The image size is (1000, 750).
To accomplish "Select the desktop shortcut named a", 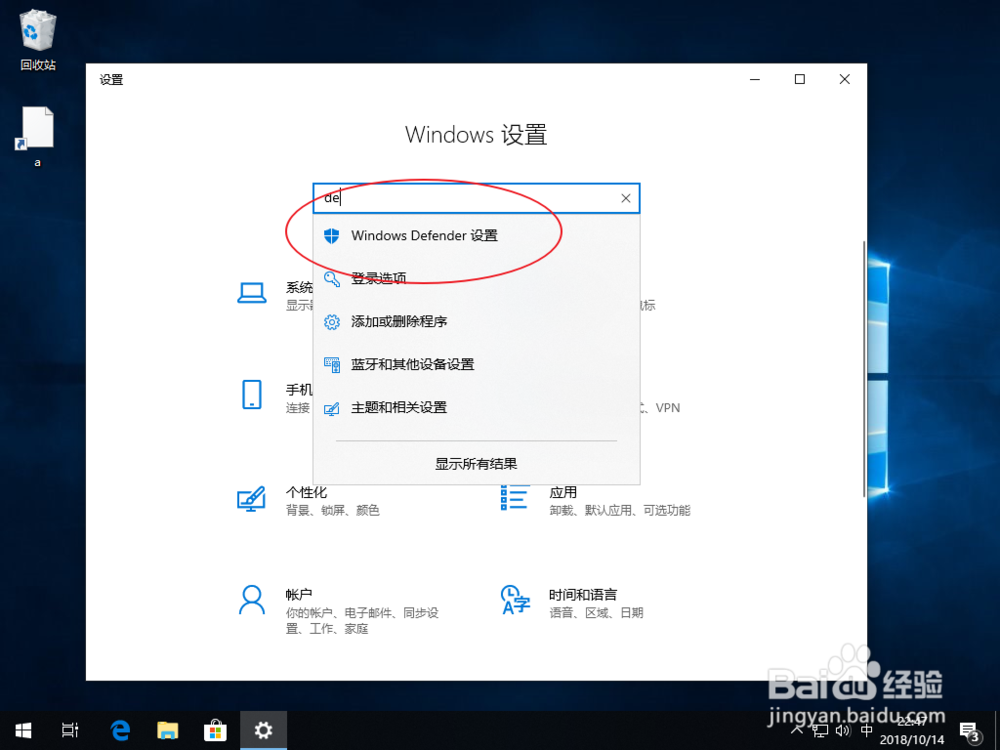I will tap(38, 136).
